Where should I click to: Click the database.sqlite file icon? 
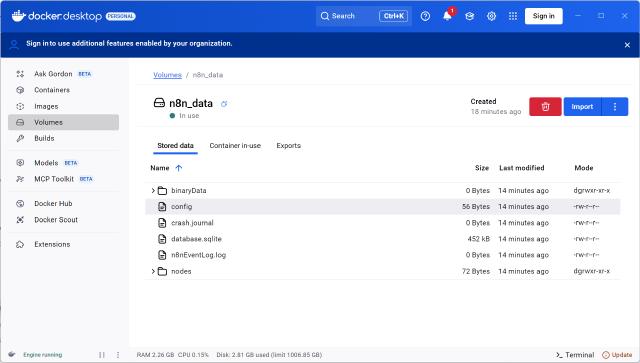162,239
